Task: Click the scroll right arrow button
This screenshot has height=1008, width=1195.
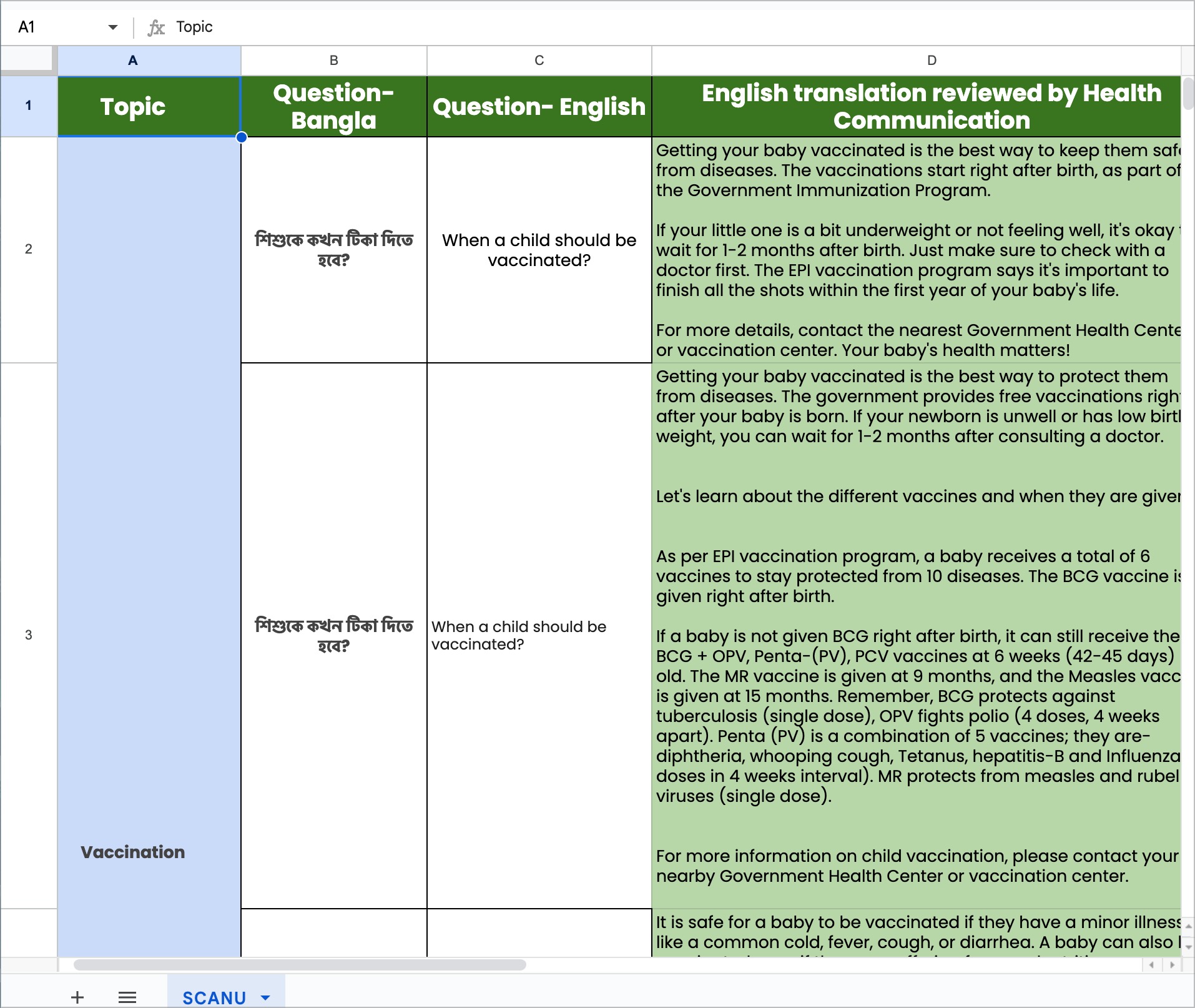Action: [x=1172, y=965]
